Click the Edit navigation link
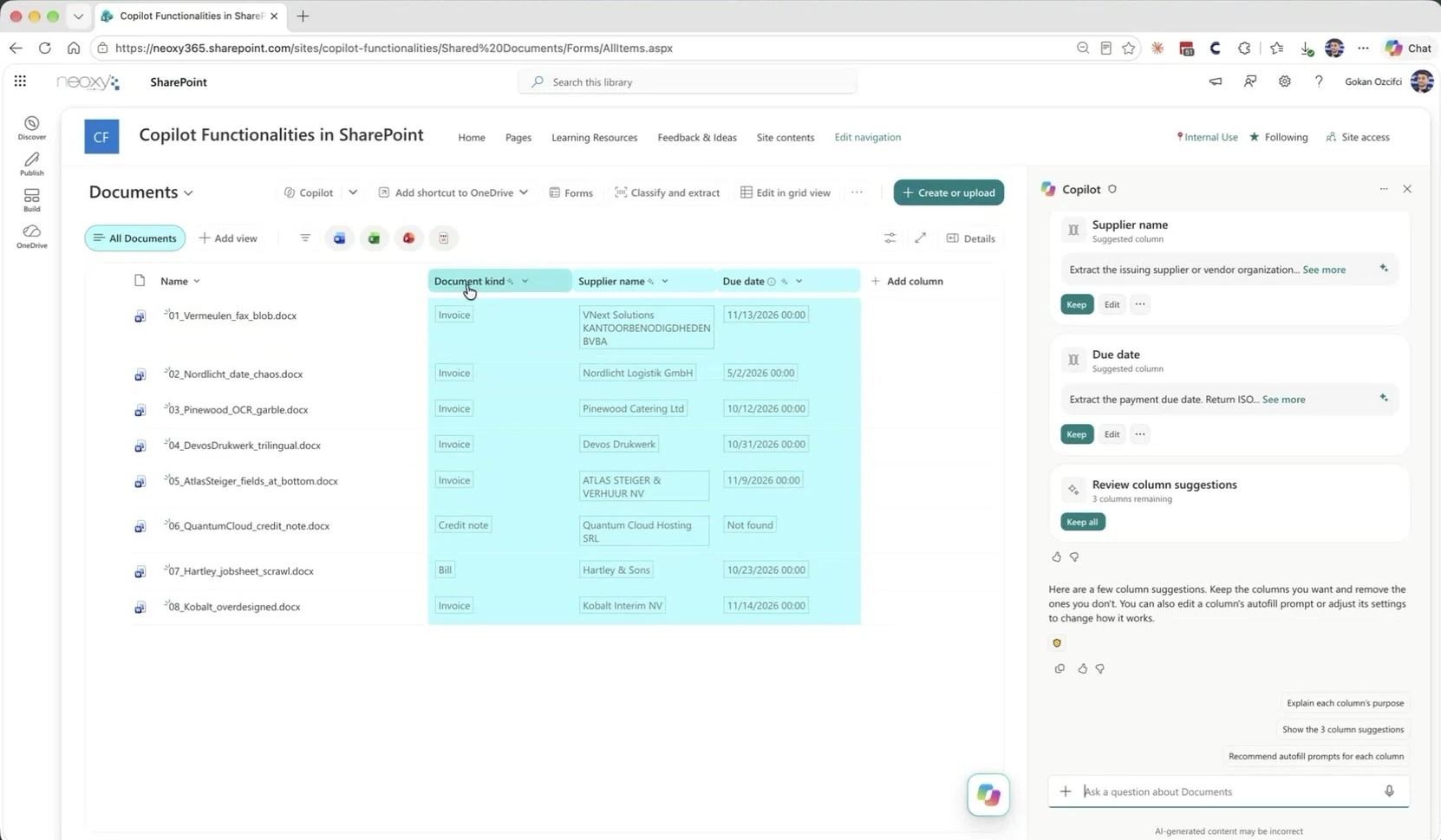The image size is (1441, 840). [x=867, y=137]
